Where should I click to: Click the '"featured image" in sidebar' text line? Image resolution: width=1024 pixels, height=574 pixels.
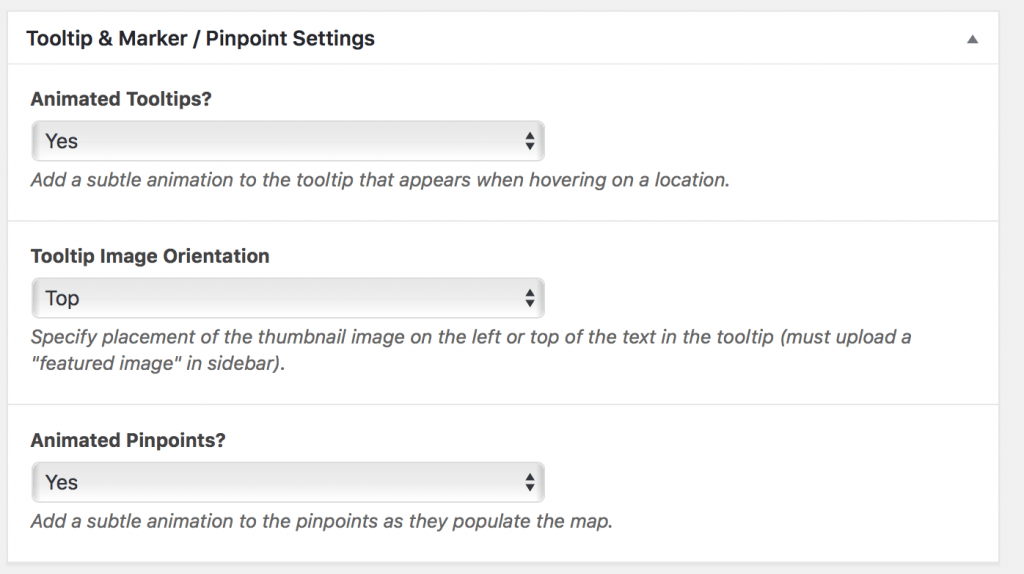(158, 364)
